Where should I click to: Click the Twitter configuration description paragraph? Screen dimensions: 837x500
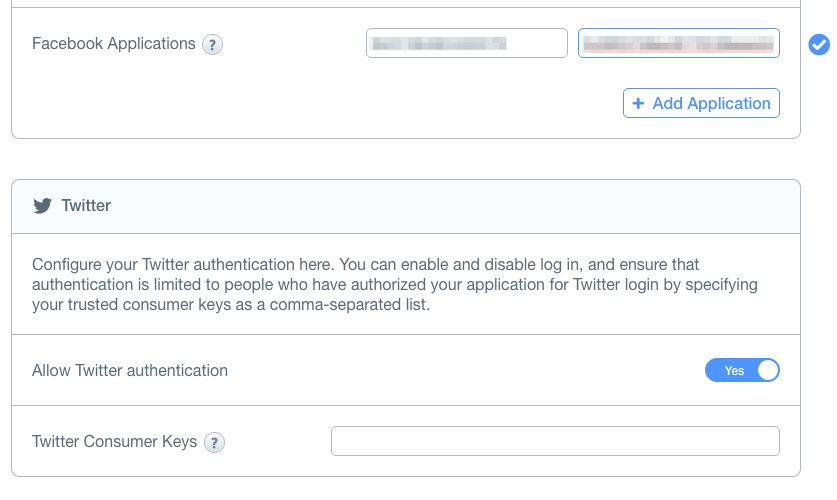pyautogui.click(x=395, y=284)
